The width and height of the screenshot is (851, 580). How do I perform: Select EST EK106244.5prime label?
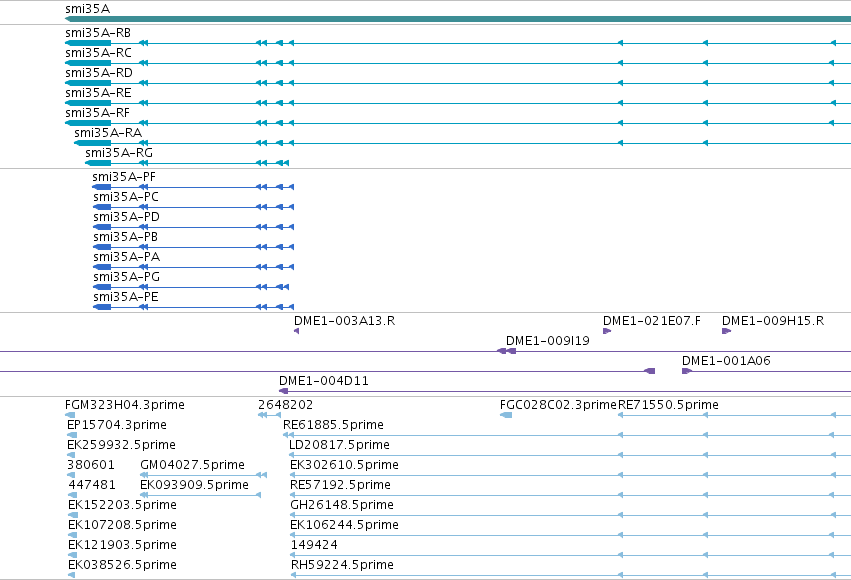[x=345, y=525]
